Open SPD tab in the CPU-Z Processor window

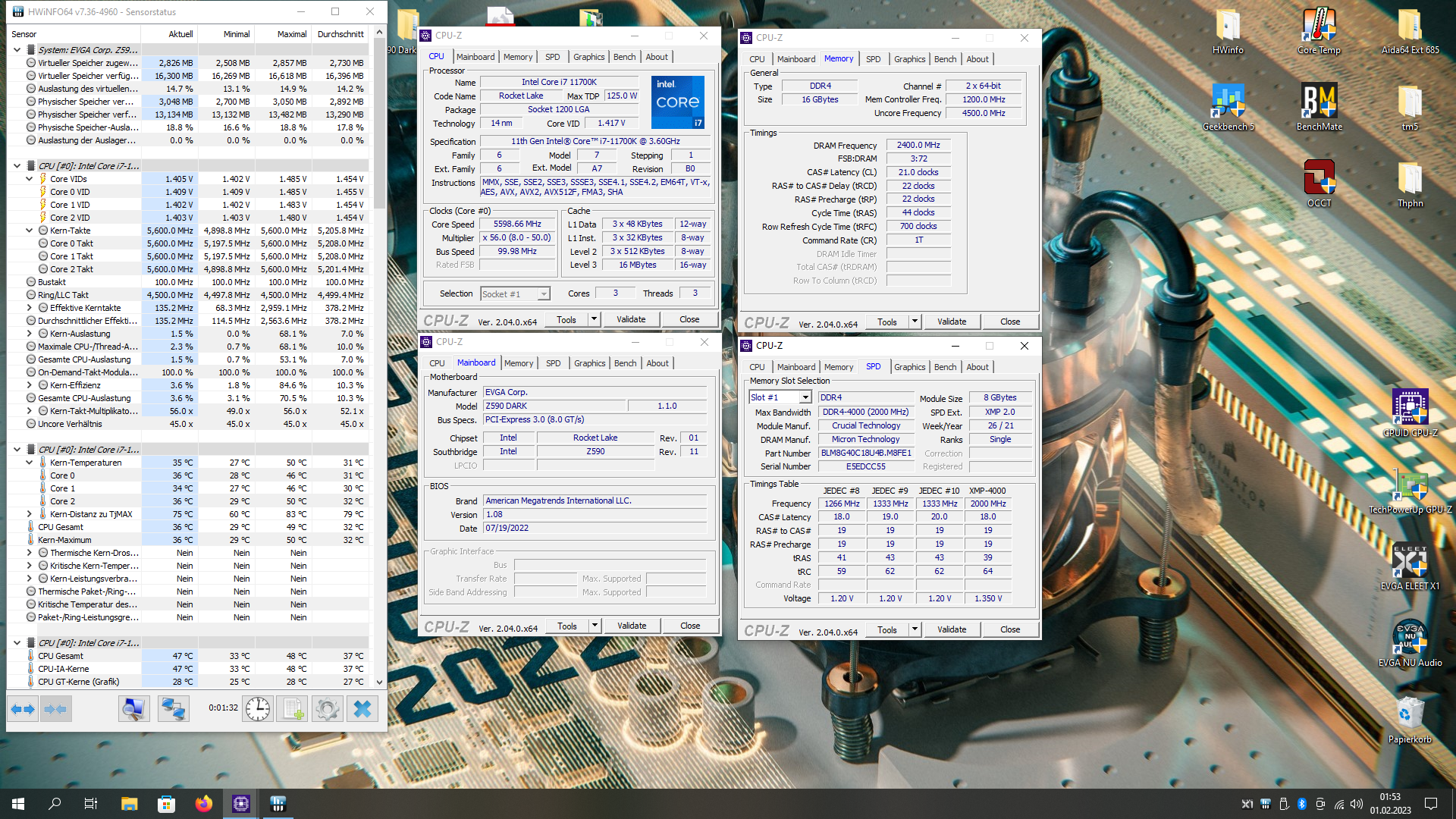[x=552, y=57]
